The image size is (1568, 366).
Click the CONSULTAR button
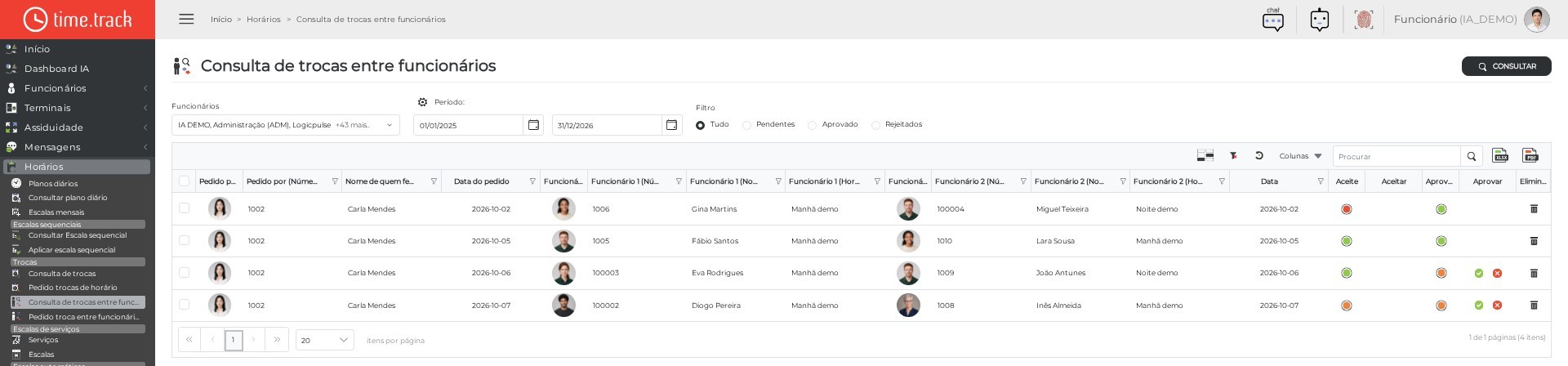[1507, 66]
